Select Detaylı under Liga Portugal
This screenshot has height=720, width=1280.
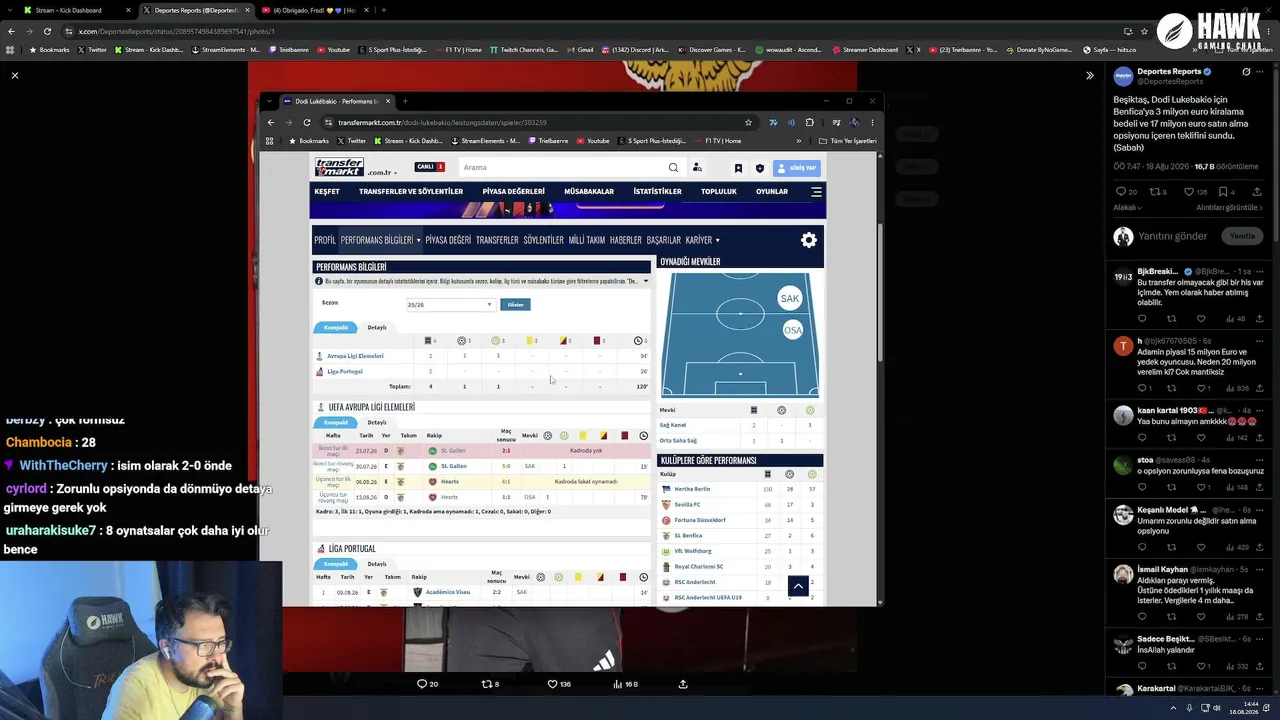pyautogui.click(x=377, y=564)
